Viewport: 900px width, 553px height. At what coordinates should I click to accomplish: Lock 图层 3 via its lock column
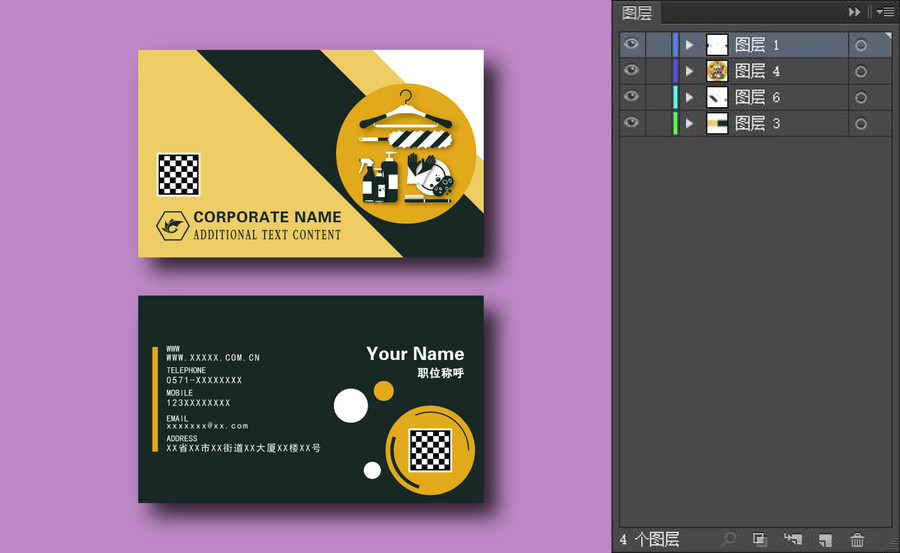658,123
